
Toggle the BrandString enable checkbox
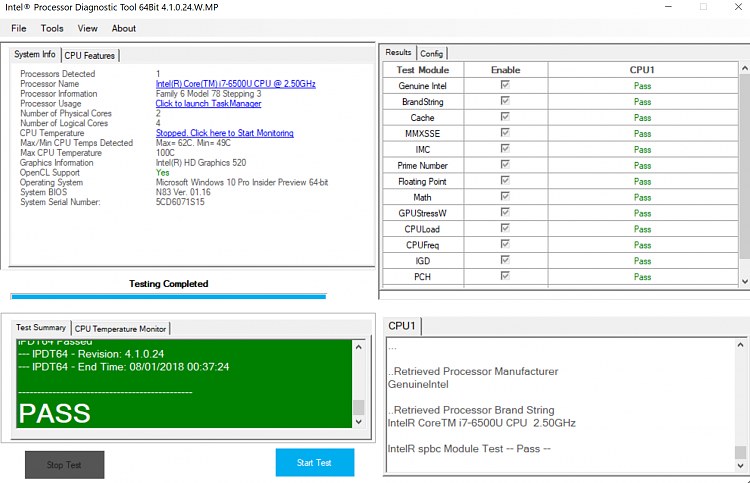(505, 100)
